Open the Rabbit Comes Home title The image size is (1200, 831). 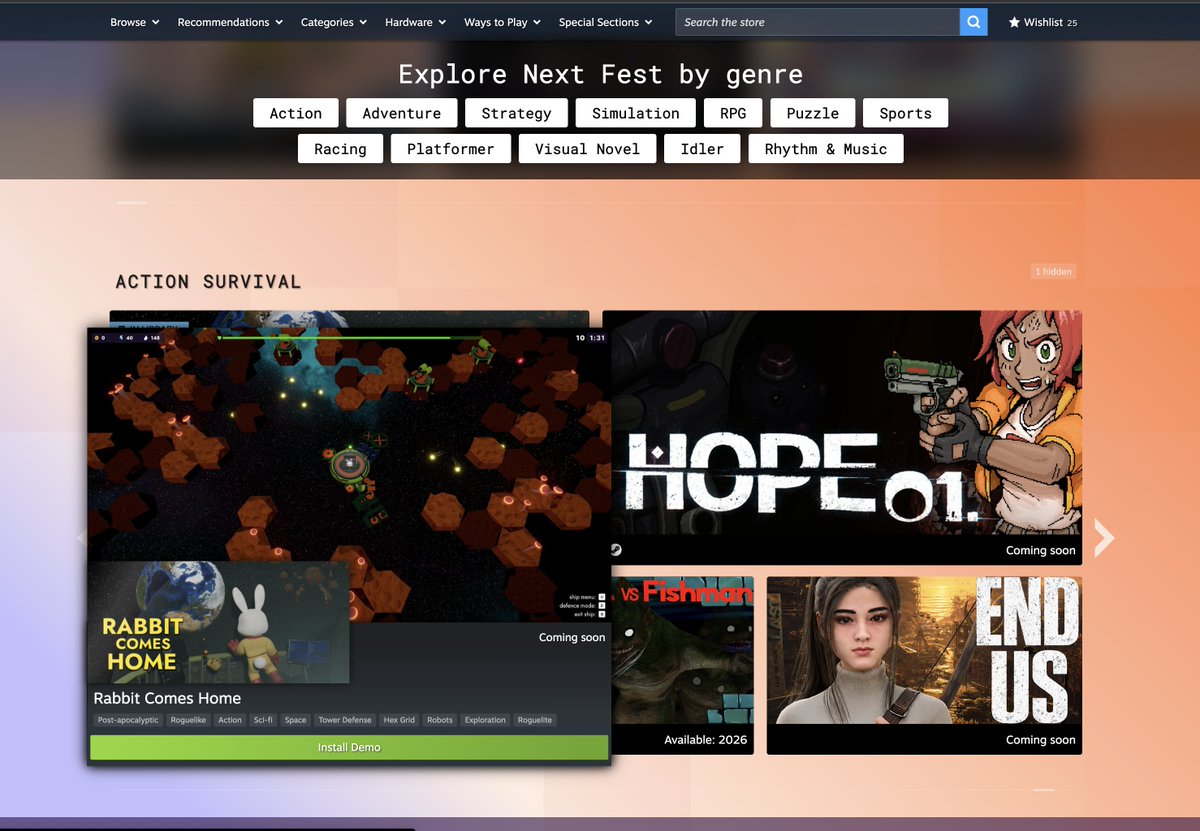(167, 698)
